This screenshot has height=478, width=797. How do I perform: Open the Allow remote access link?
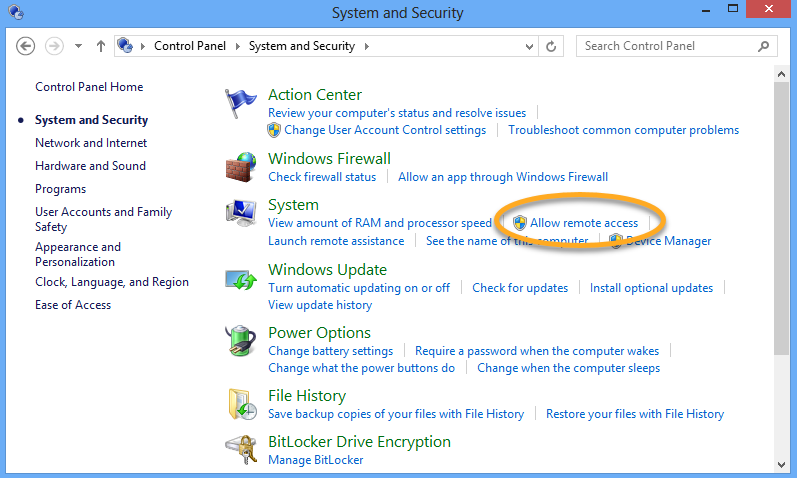coord(584,223)
